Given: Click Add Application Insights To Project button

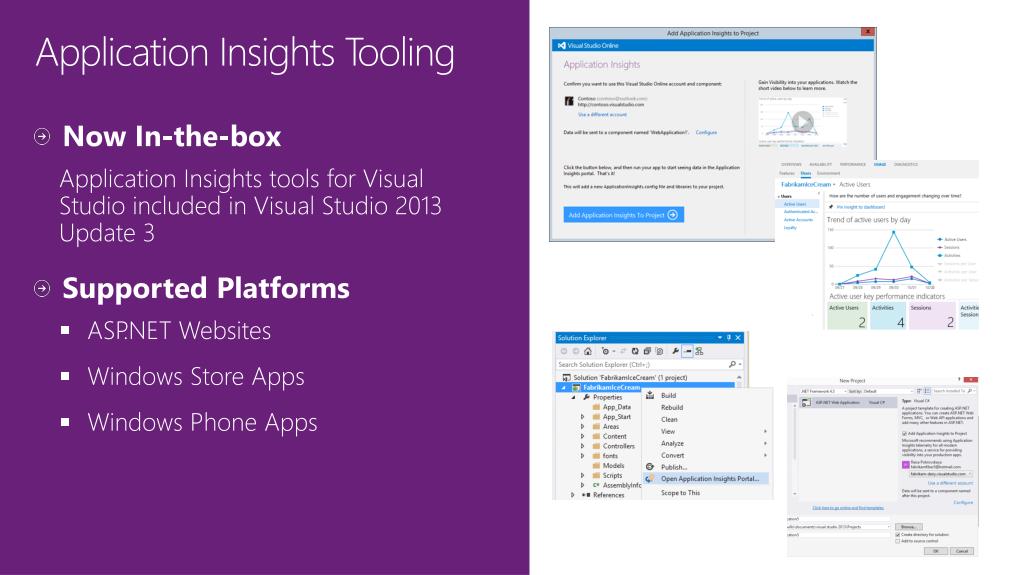Looking at the screenshot, I should (624, 215).
